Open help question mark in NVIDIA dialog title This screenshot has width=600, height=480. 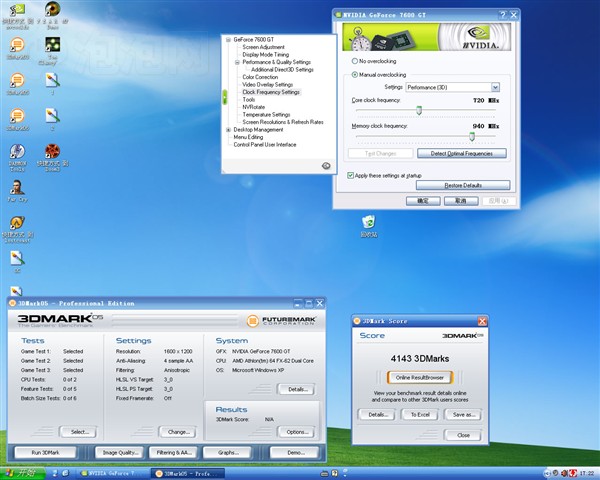tap(503, 15)
